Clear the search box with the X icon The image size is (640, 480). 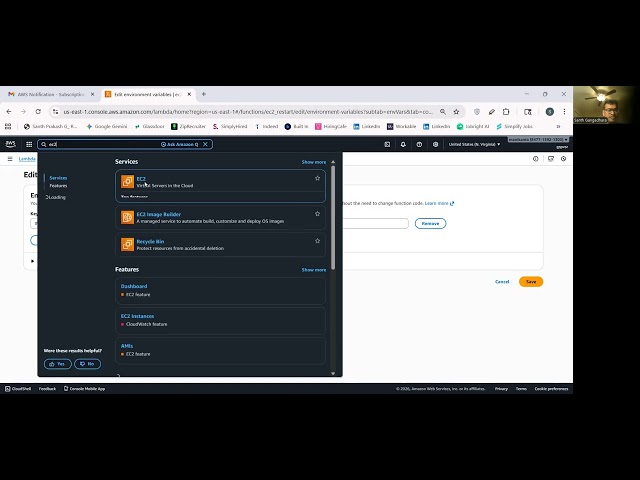pos(205,144)
